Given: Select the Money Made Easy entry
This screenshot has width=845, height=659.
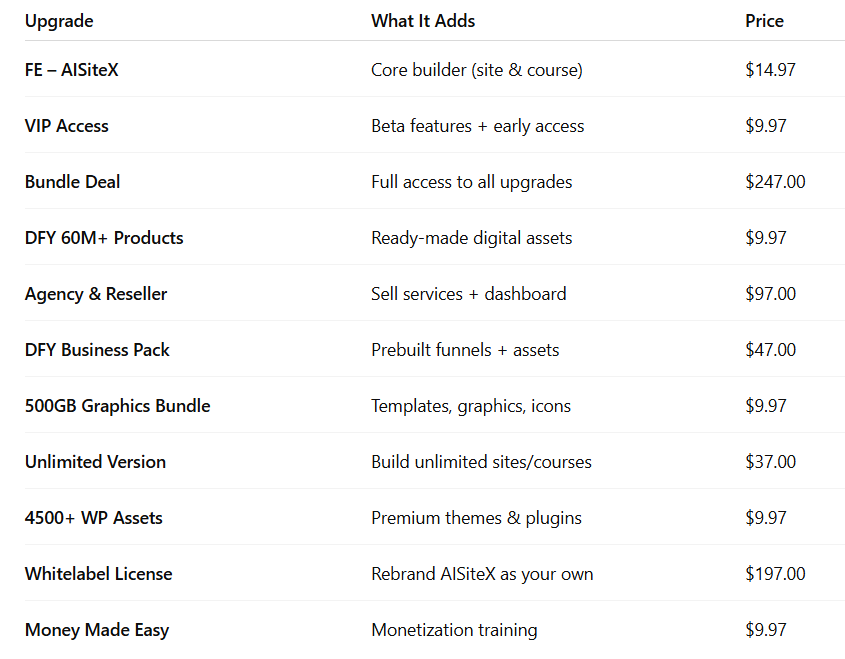Looking at the screenshot, I should point(97,630).
